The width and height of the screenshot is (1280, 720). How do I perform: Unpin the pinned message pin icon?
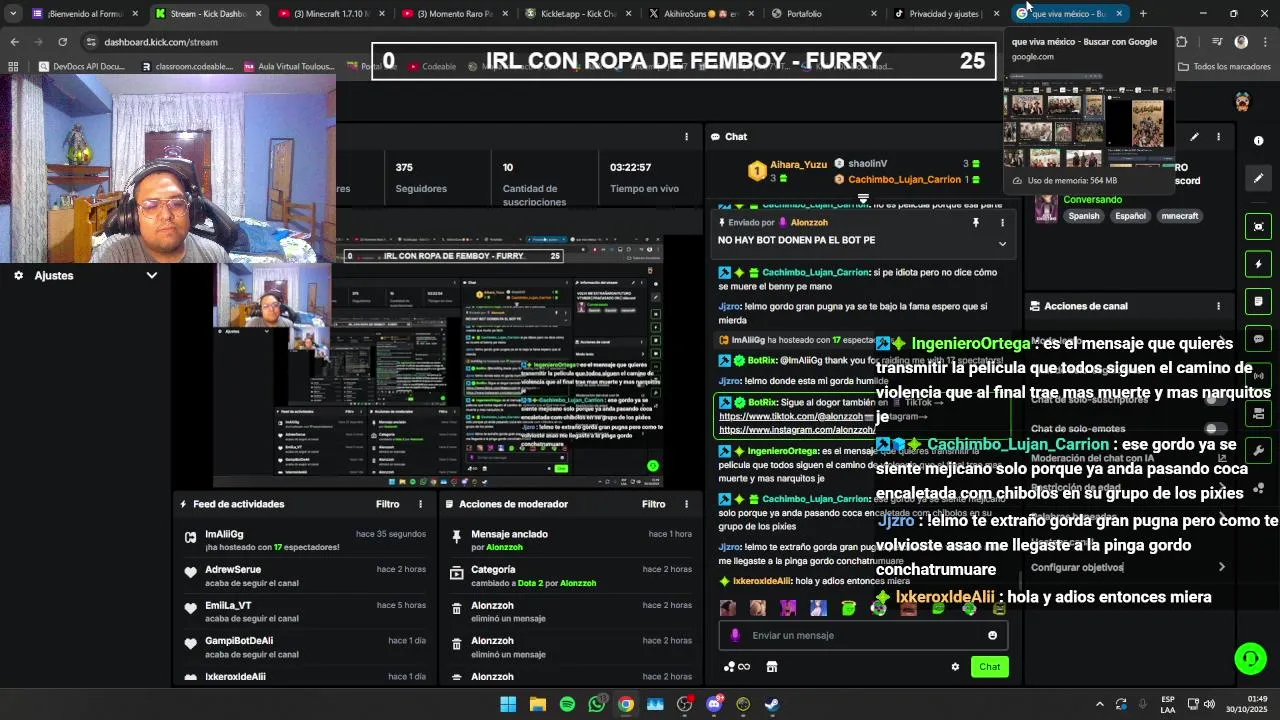[976, 222]
